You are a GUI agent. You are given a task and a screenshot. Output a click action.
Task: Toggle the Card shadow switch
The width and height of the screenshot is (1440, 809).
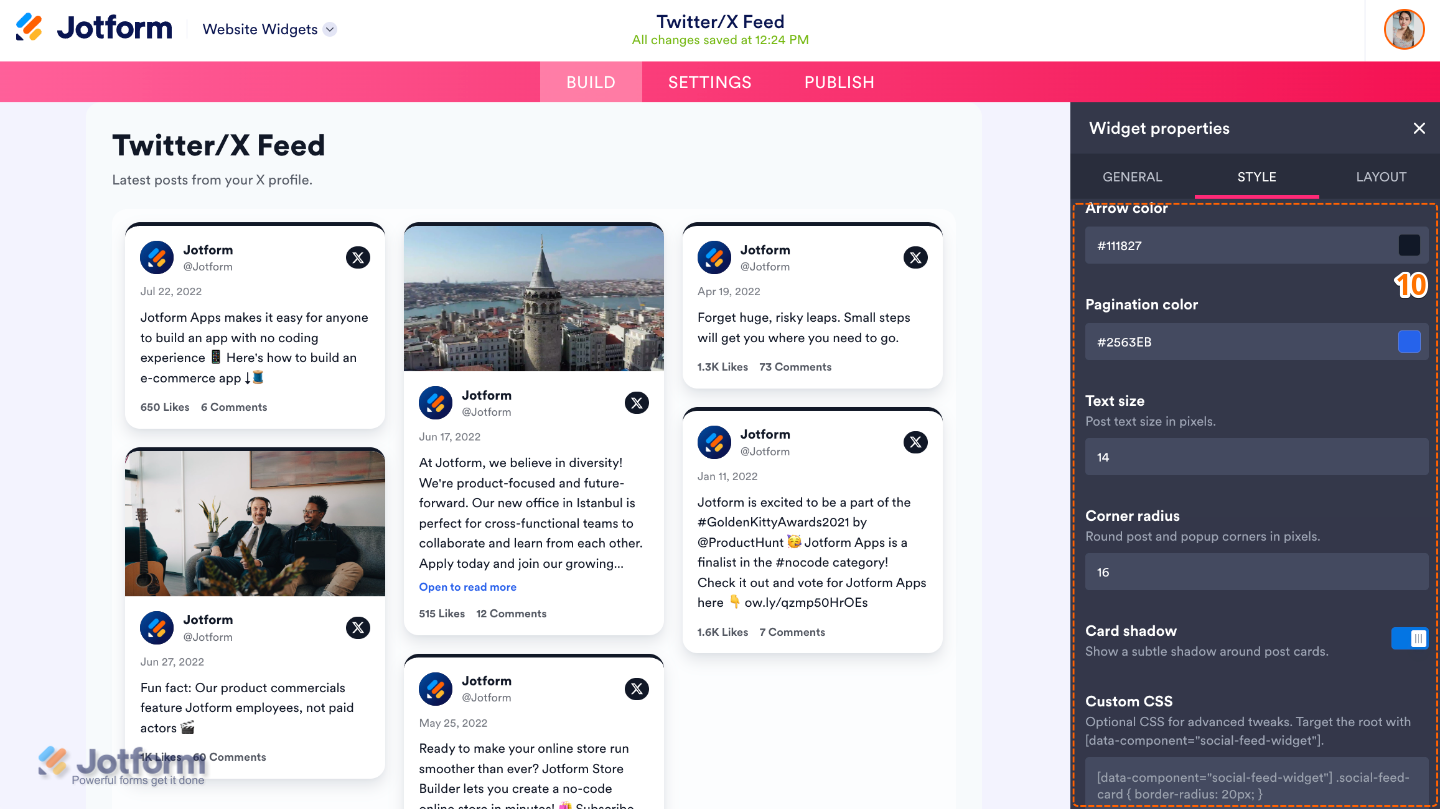pos(1410,638)
